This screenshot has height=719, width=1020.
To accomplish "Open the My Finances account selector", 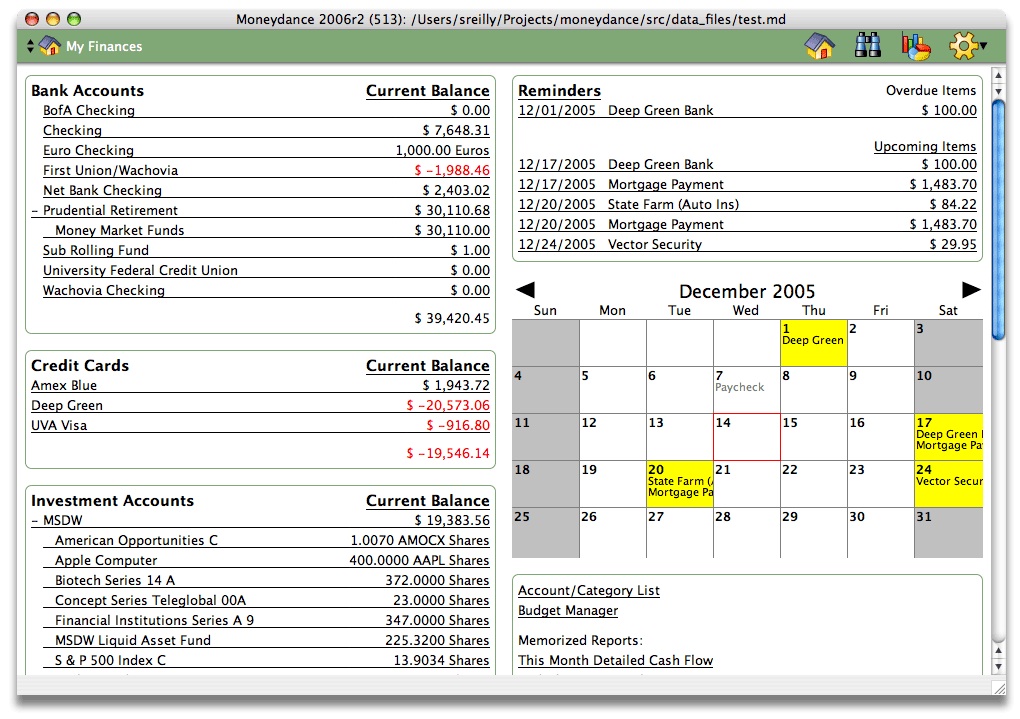I will click(85, 46).
